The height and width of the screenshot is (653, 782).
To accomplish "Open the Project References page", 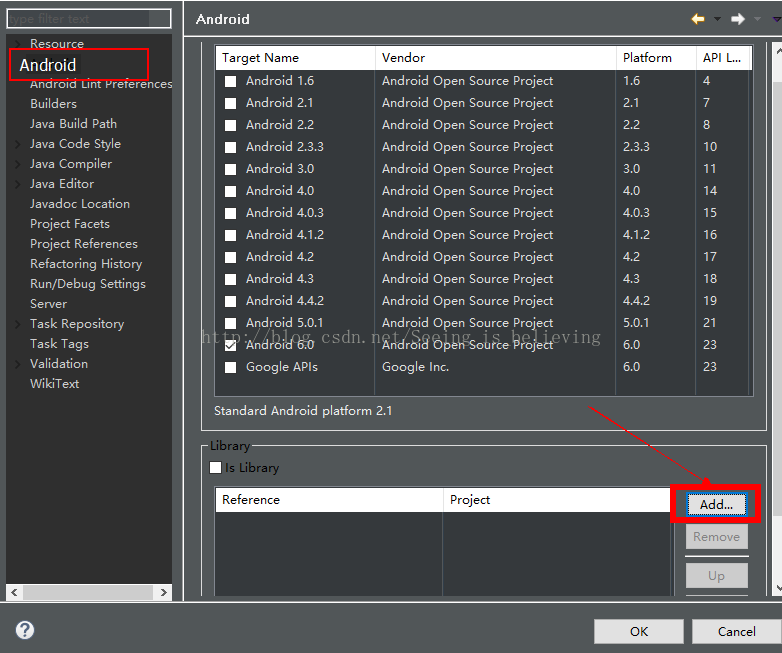I will 84,244.
